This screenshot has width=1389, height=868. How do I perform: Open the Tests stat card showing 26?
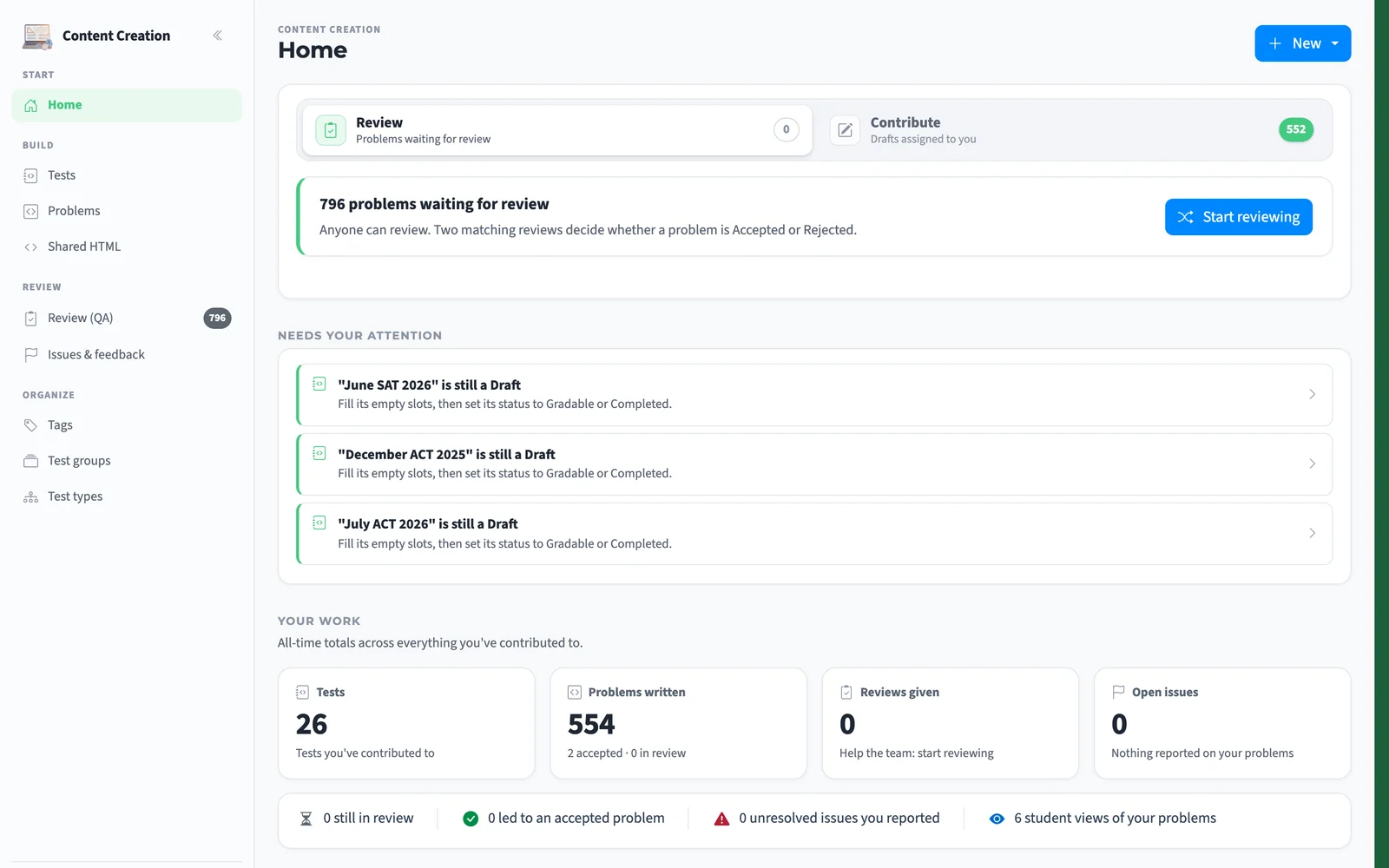click(406, 723)
